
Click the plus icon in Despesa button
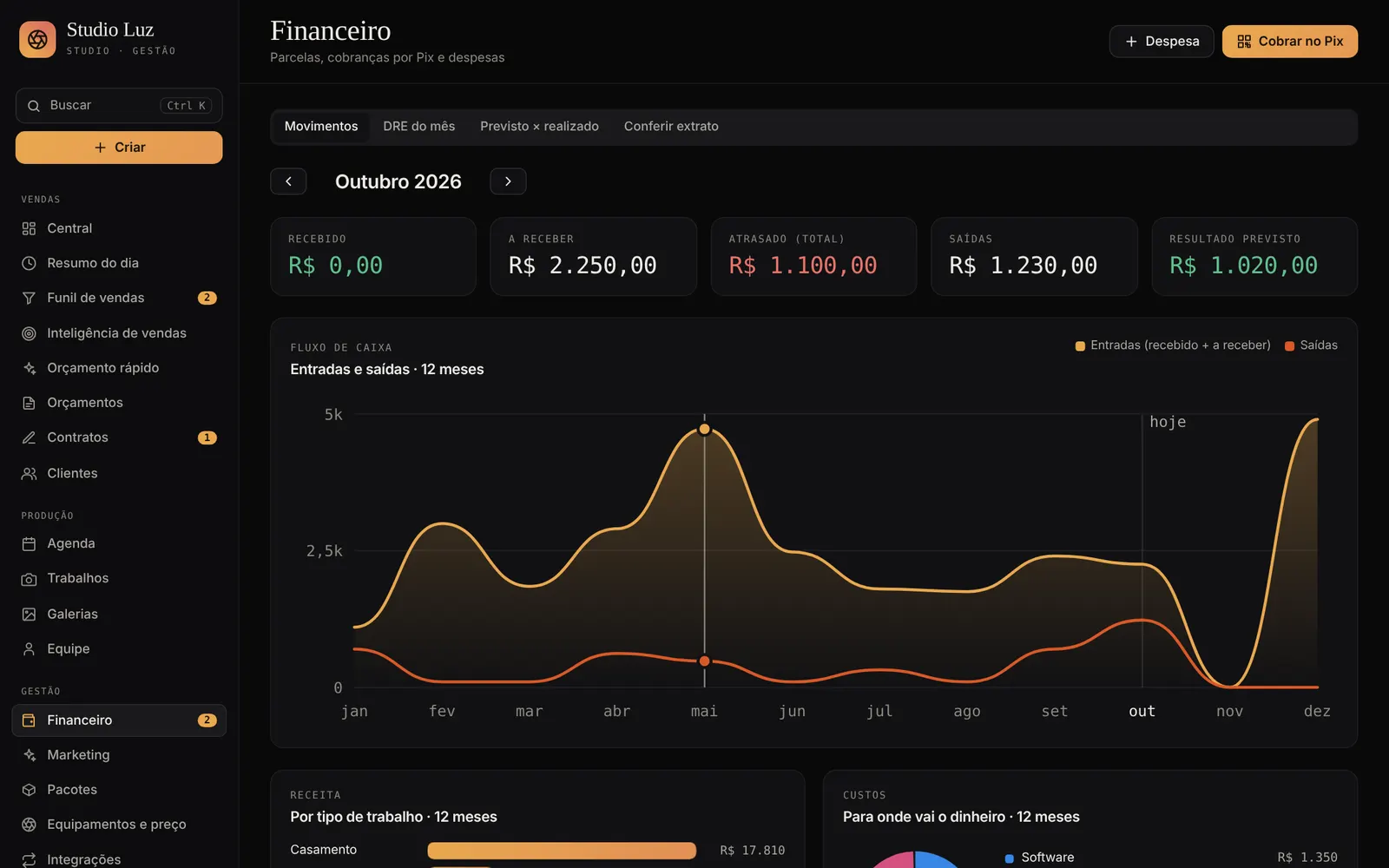coord(1131,42)
